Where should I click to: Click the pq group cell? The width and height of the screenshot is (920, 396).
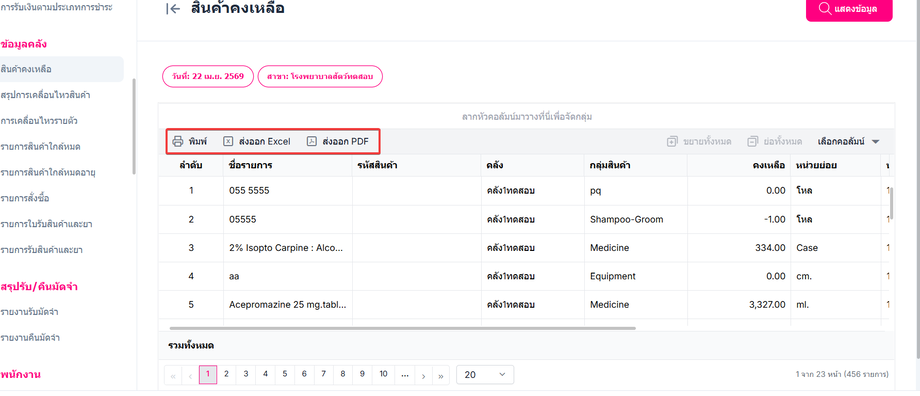click(x=635, y=191)
